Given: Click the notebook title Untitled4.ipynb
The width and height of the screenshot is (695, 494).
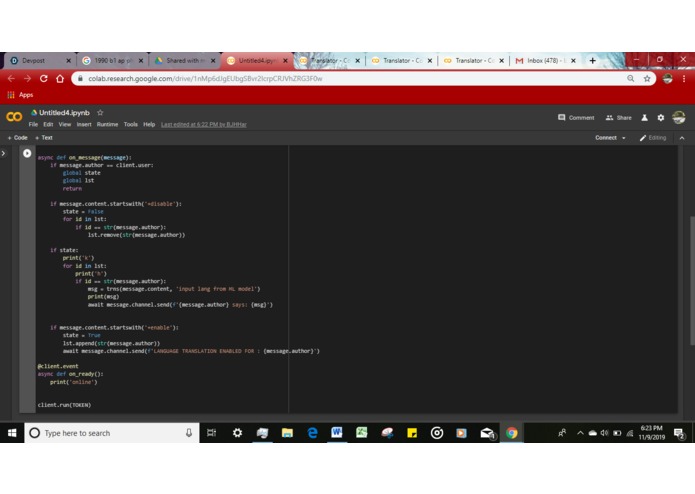Looking at the screenshot, I should point(64,113).
